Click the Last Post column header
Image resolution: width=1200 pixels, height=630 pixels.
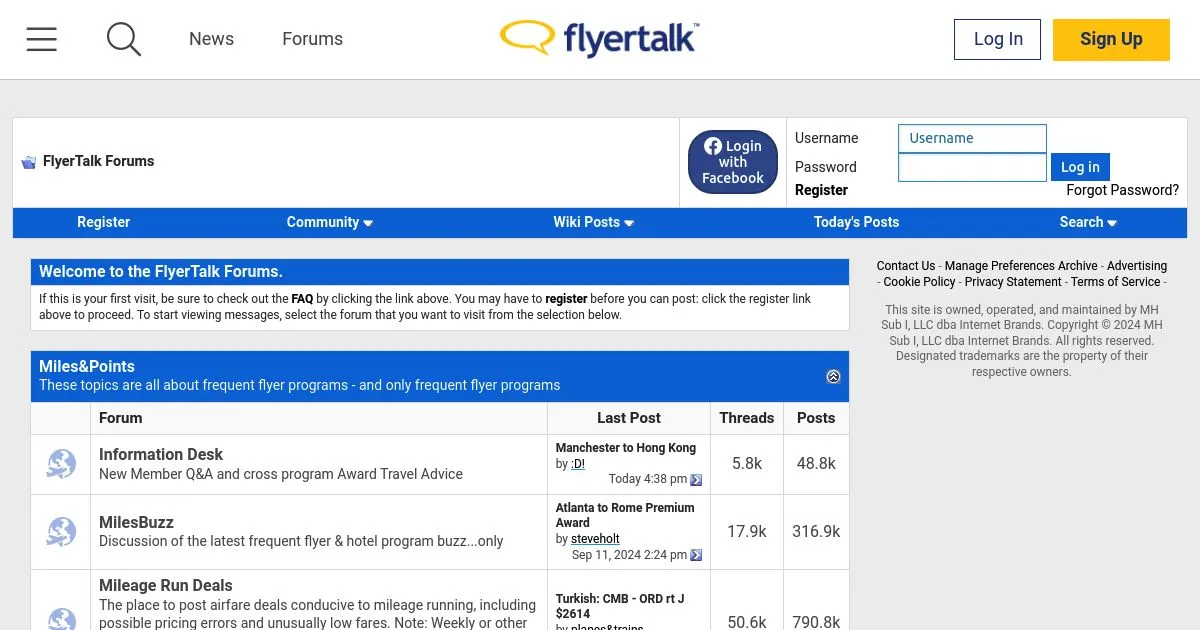coord(629,418)
